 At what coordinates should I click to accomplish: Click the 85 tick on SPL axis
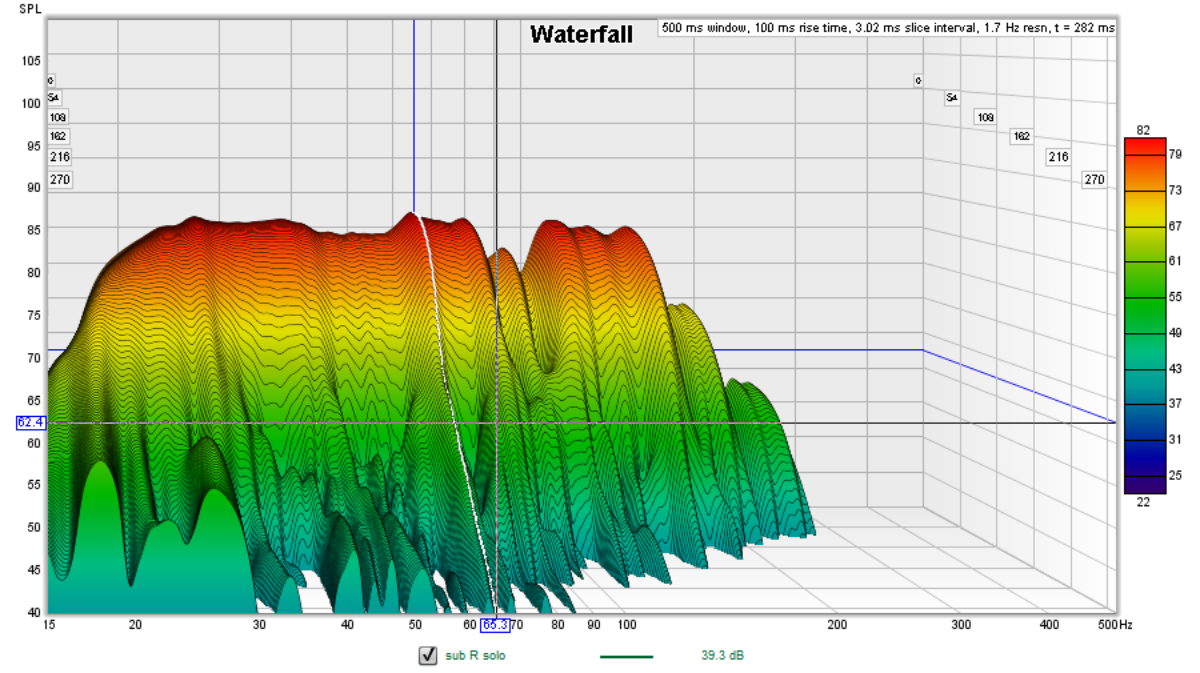click(32, 230)
